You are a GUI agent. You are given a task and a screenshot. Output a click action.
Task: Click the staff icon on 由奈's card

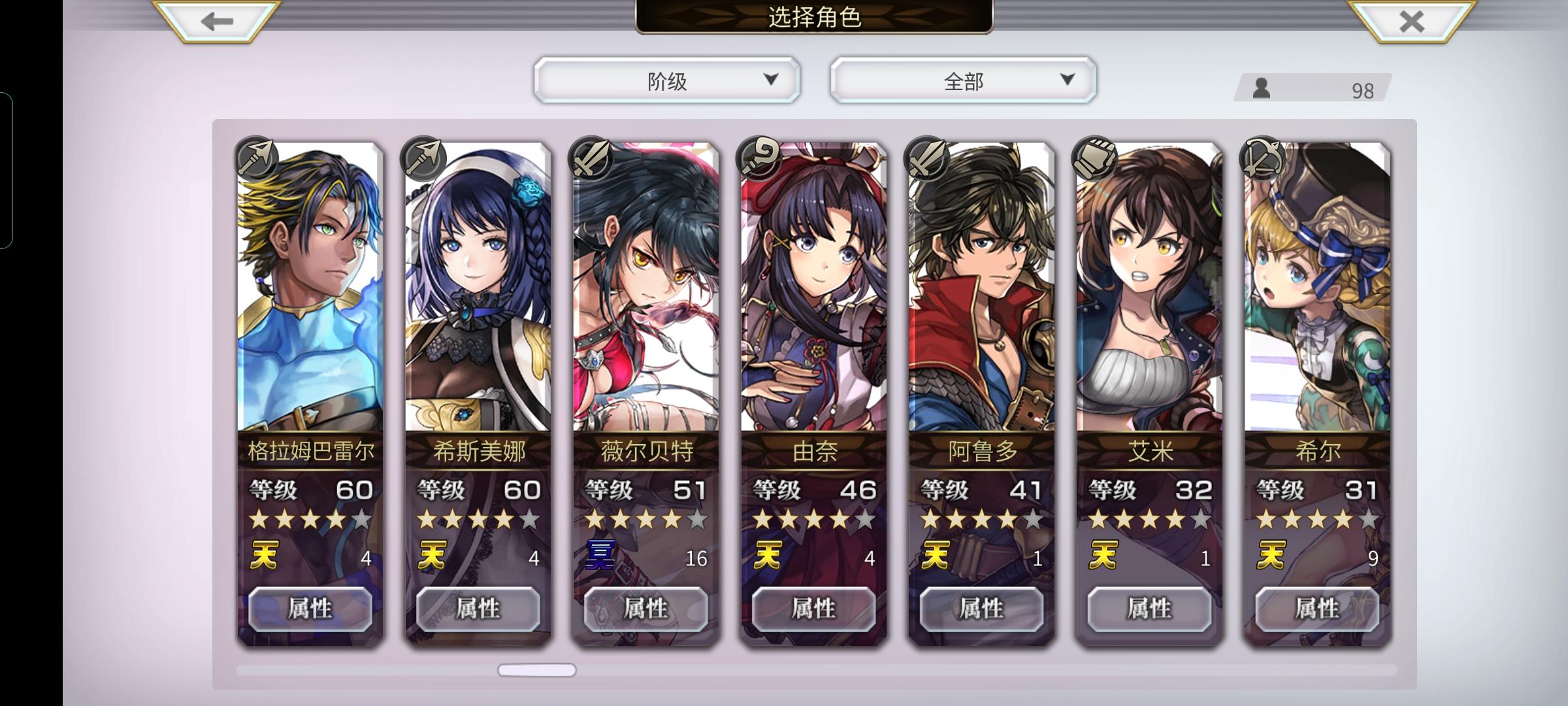click(x=759, y=158)
